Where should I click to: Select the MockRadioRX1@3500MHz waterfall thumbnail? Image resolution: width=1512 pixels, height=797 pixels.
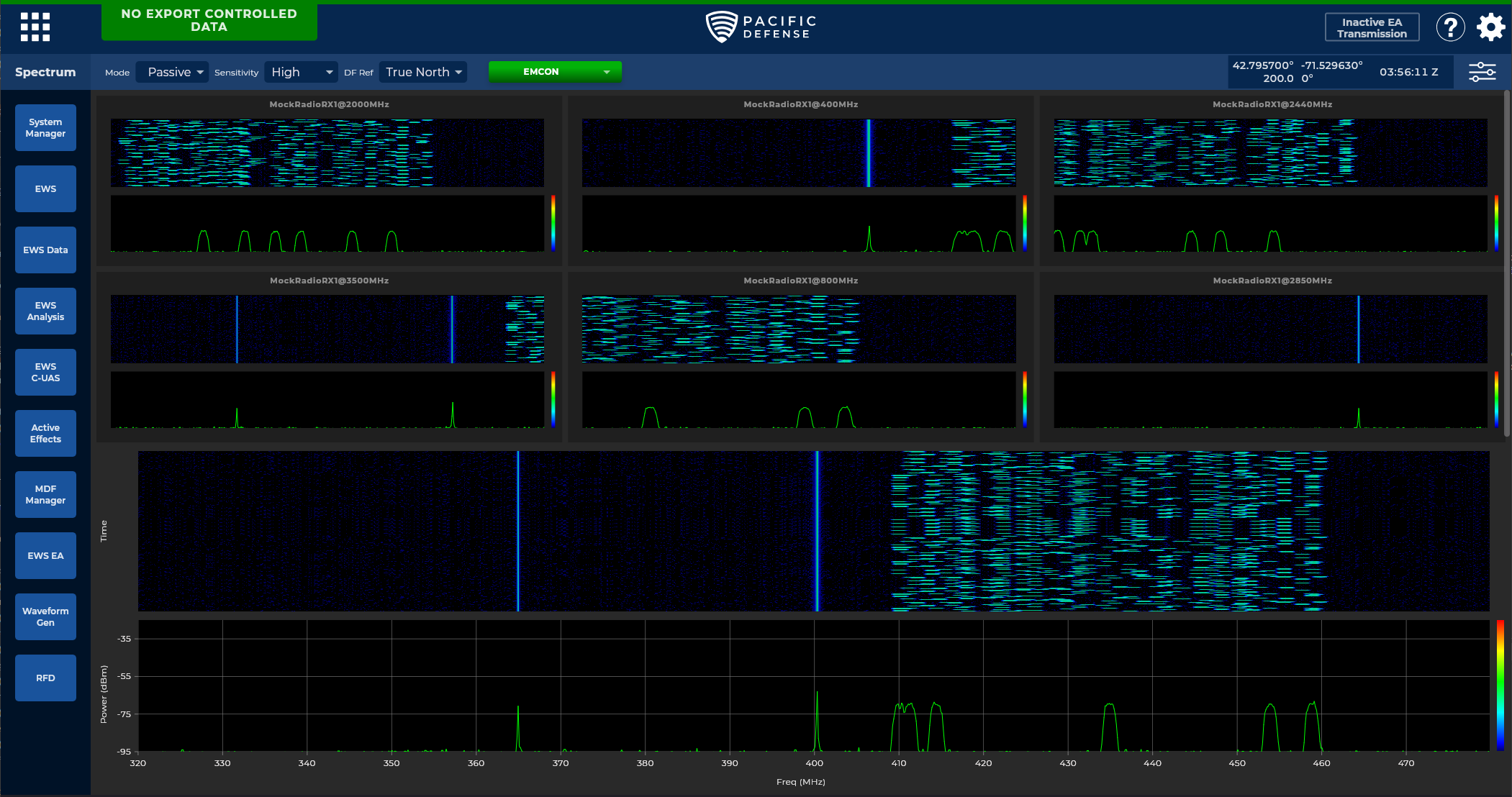coord(327,329)
